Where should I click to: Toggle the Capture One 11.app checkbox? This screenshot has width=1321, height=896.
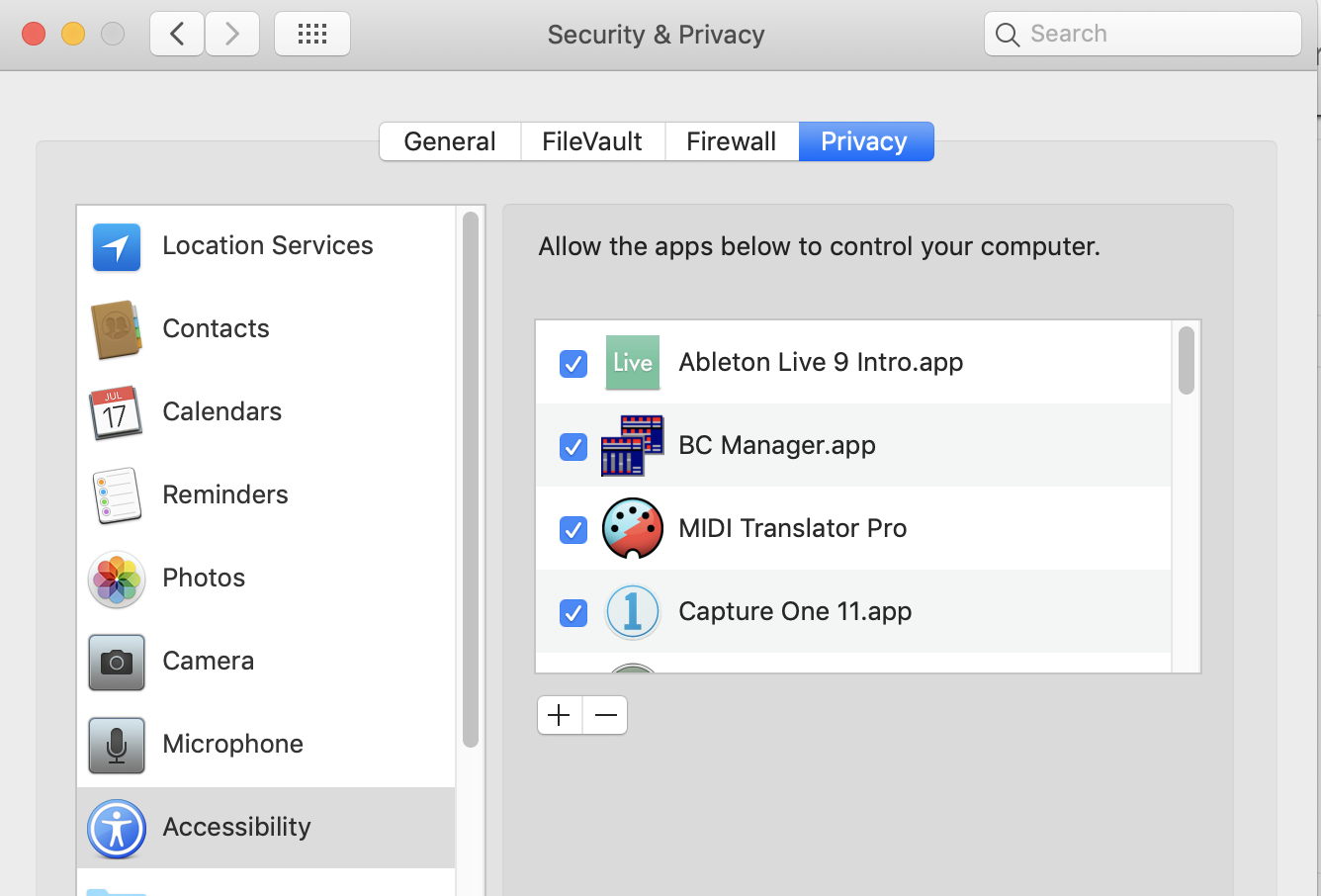573,612
